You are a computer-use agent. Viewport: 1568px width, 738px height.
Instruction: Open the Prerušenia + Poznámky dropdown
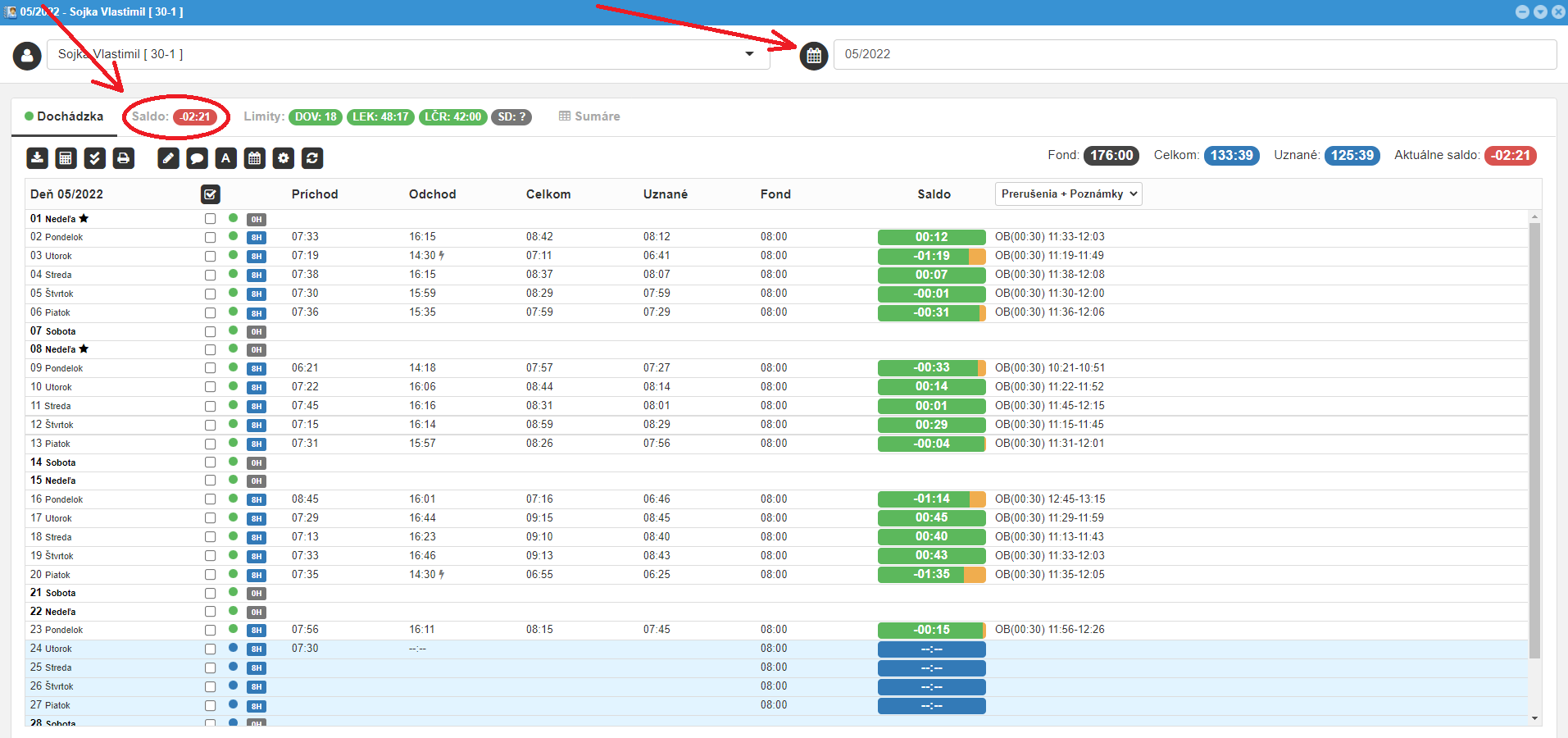point(1068,194)
